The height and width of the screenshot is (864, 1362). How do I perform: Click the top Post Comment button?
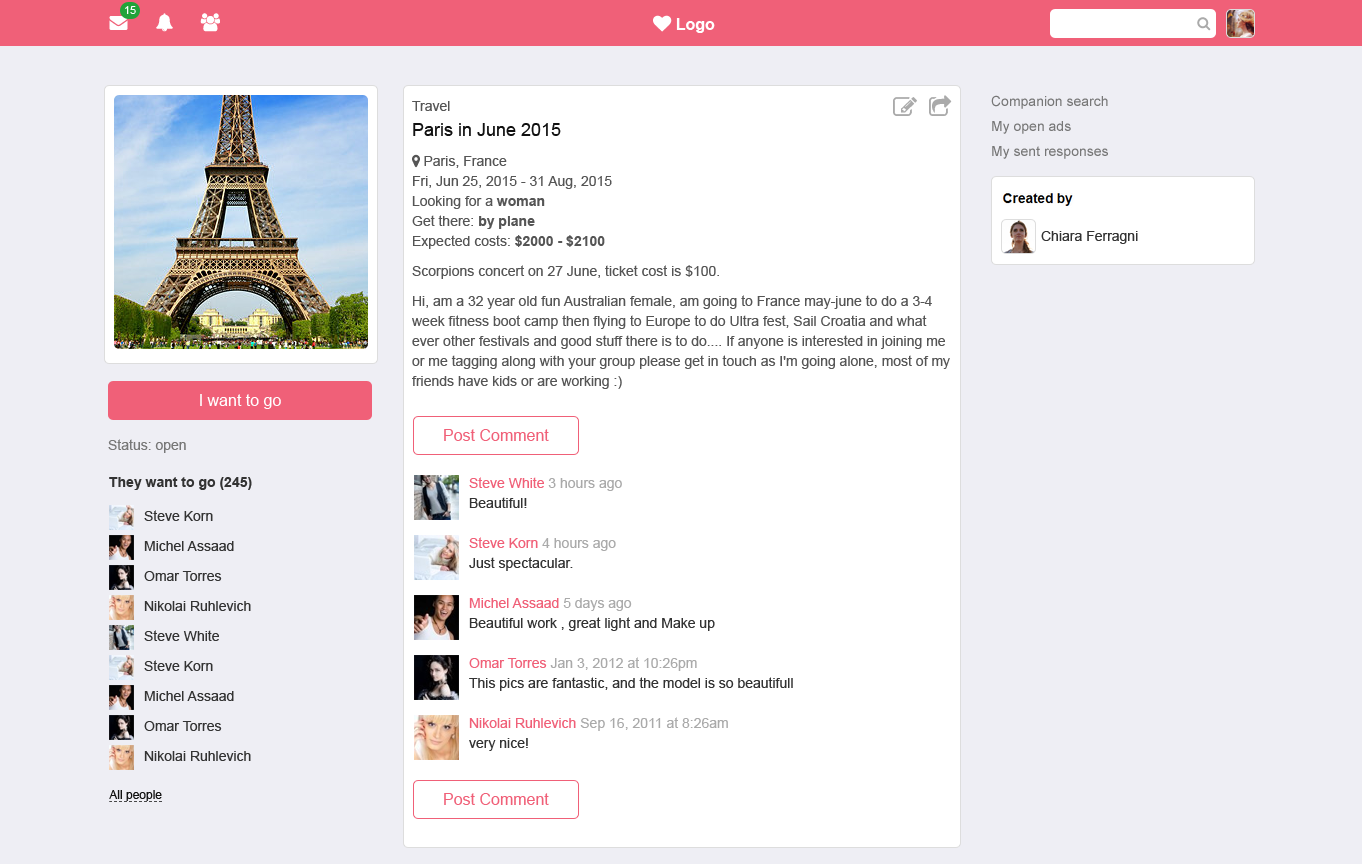click(x=496, y=436)
